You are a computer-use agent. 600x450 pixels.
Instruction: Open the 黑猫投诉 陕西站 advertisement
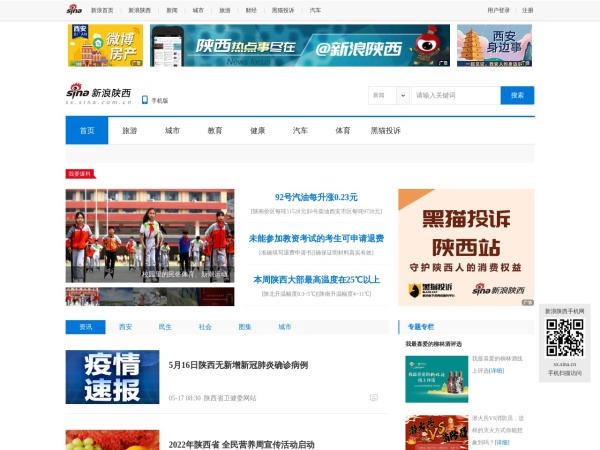click(466, 247)
